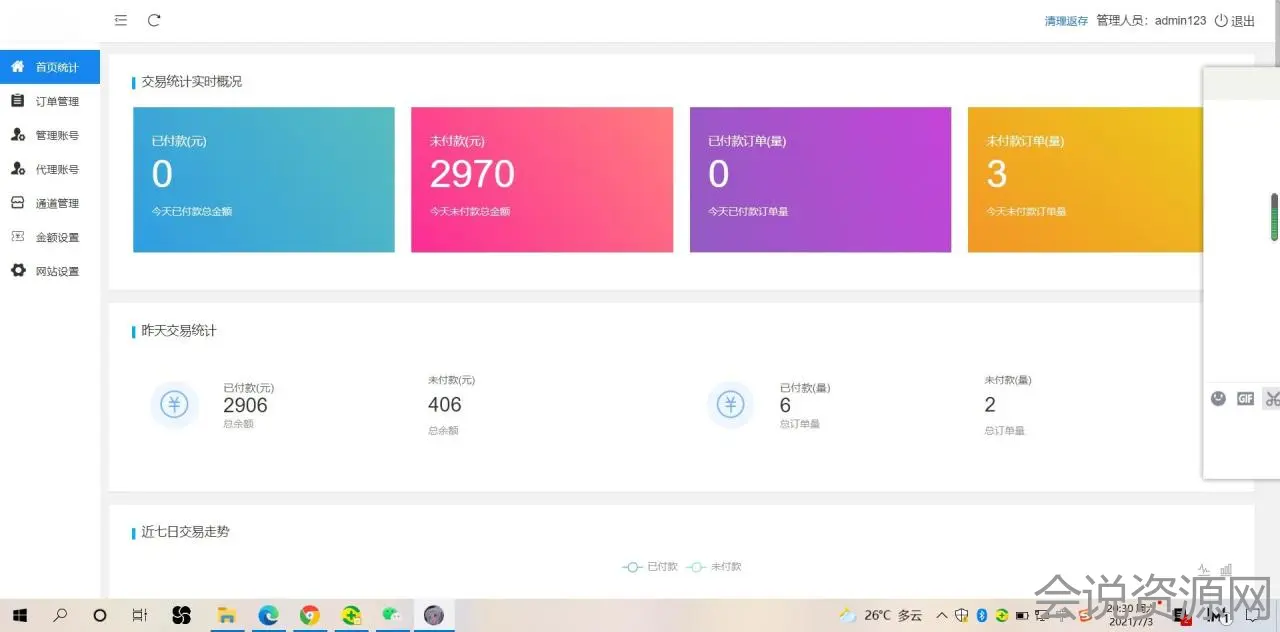Log out using the 退出 button

click(1235, 21)
